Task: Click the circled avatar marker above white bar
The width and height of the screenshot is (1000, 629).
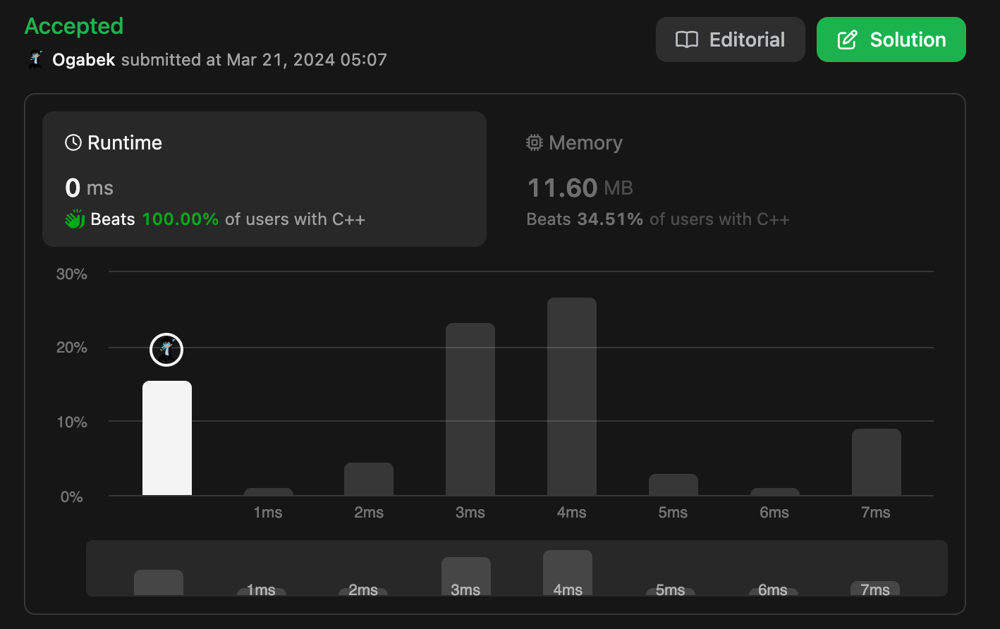Action: pyautogui.click(x=167, y=349)
